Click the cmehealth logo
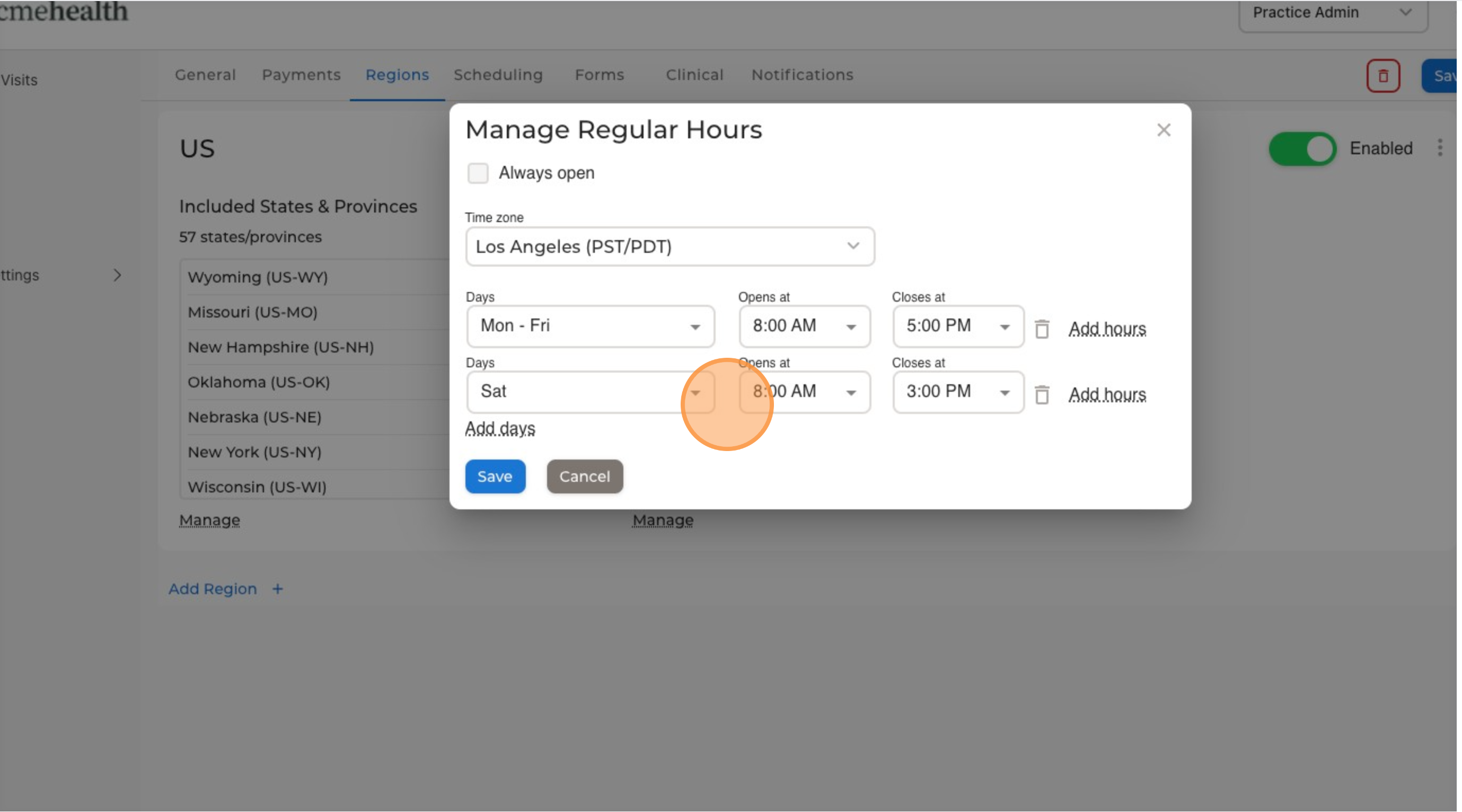 (64, 11)
